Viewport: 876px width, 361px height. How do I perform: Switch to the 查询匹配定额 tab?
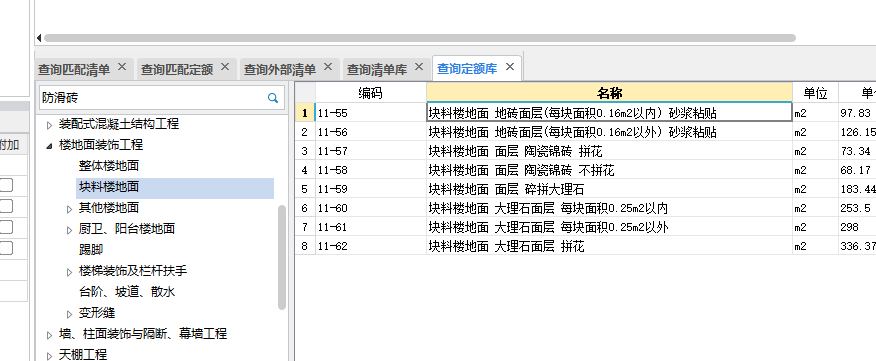tap(177, 69)
